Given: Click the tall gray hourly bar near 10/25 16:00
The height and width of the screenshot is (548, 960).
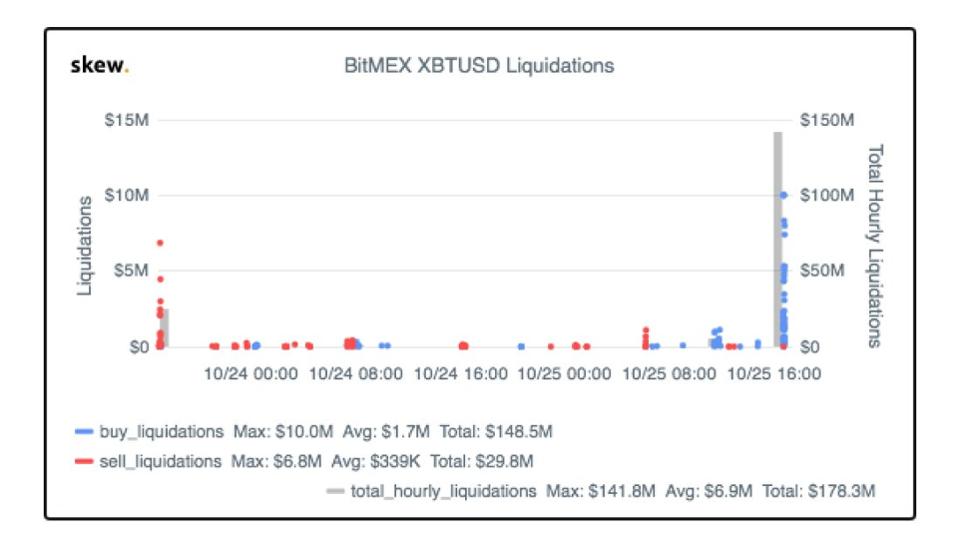Looking at the screenshot, I should click(778, 239).
